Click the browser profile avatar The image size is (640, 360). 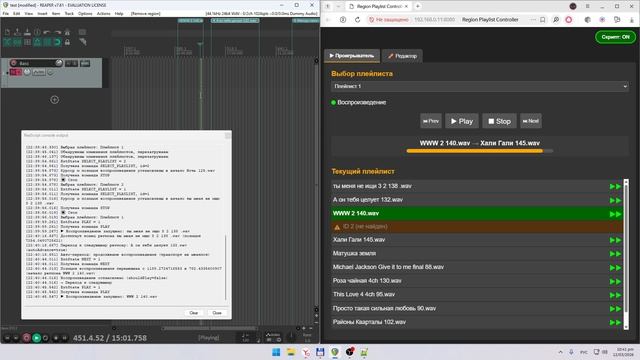pyautogui.click(x=573, y=6)
